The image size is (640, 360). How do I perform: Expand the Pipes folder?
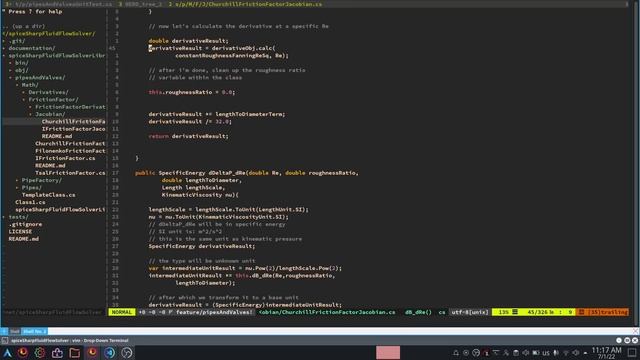pyautogui.click(x=29, y=188)
